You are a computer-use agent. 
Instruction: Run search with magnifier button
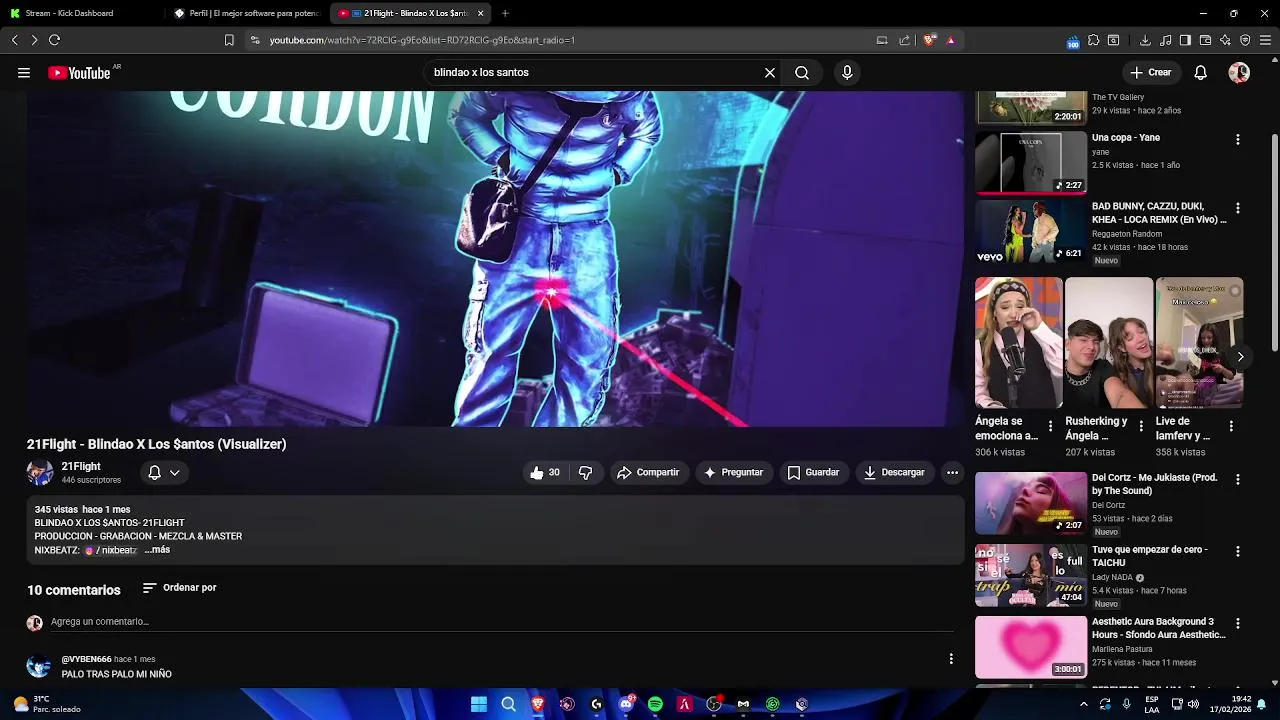tap(802, 73)
